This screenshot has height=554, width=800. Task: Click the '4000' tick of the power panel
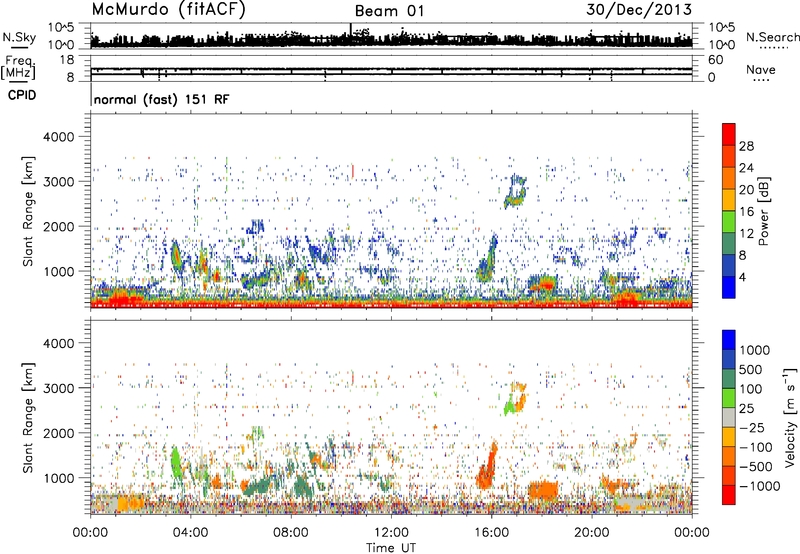59,137
